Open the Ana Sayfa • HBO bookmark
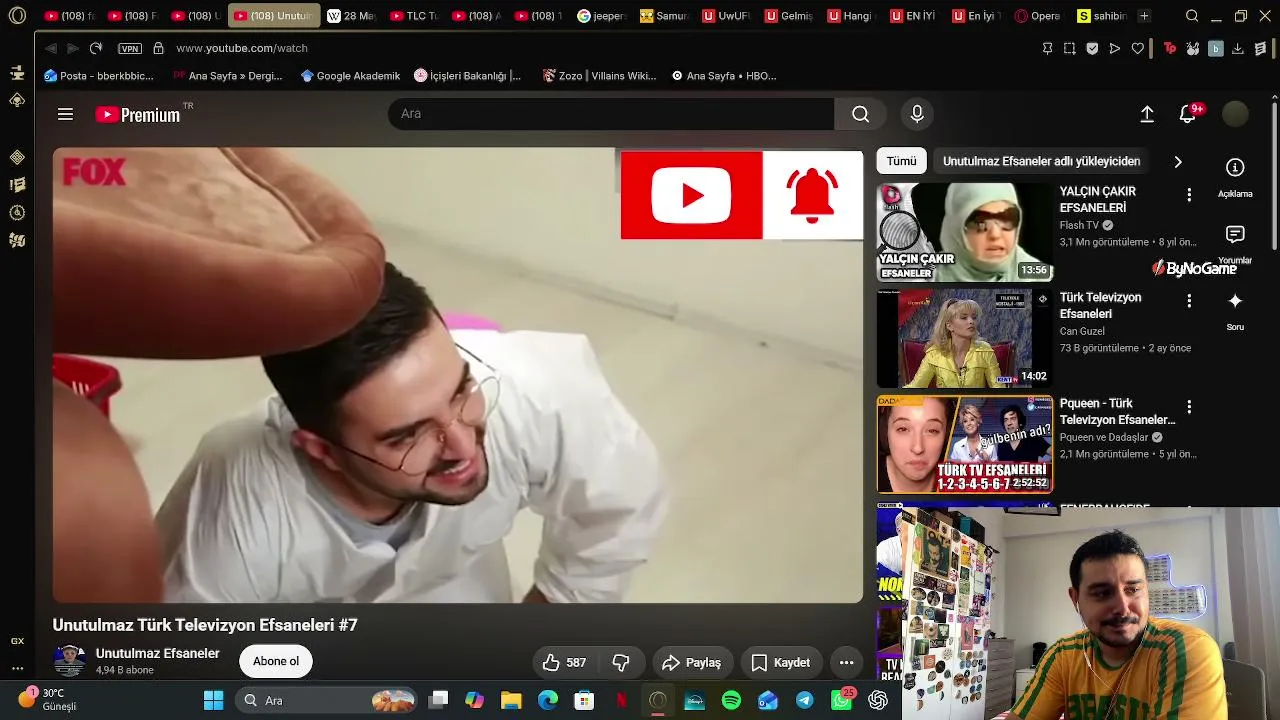This screenshot has width=1280, height=720. click(x=724, y=76)
